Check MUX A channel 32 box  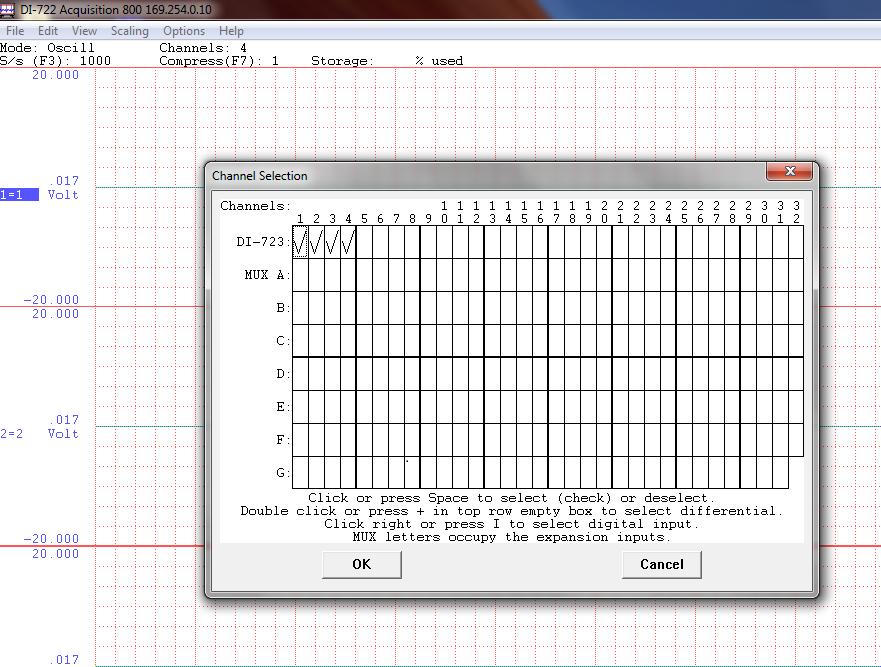tap(796, 275)
